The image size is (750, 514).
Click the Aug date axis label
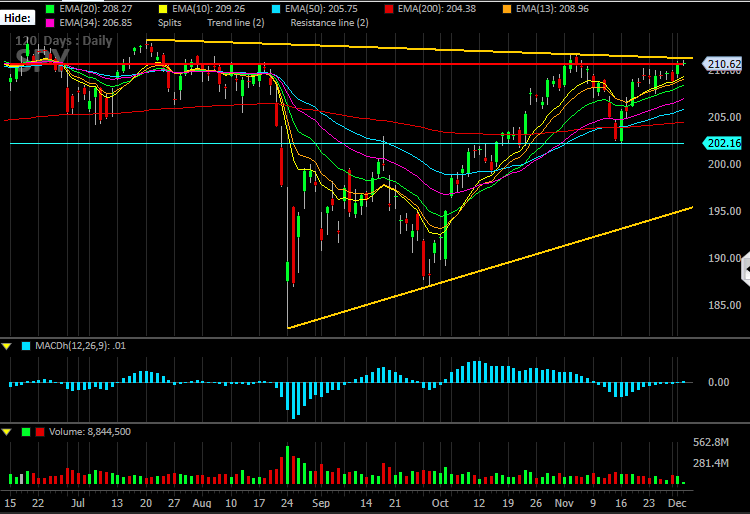click(x=202, y=503)
